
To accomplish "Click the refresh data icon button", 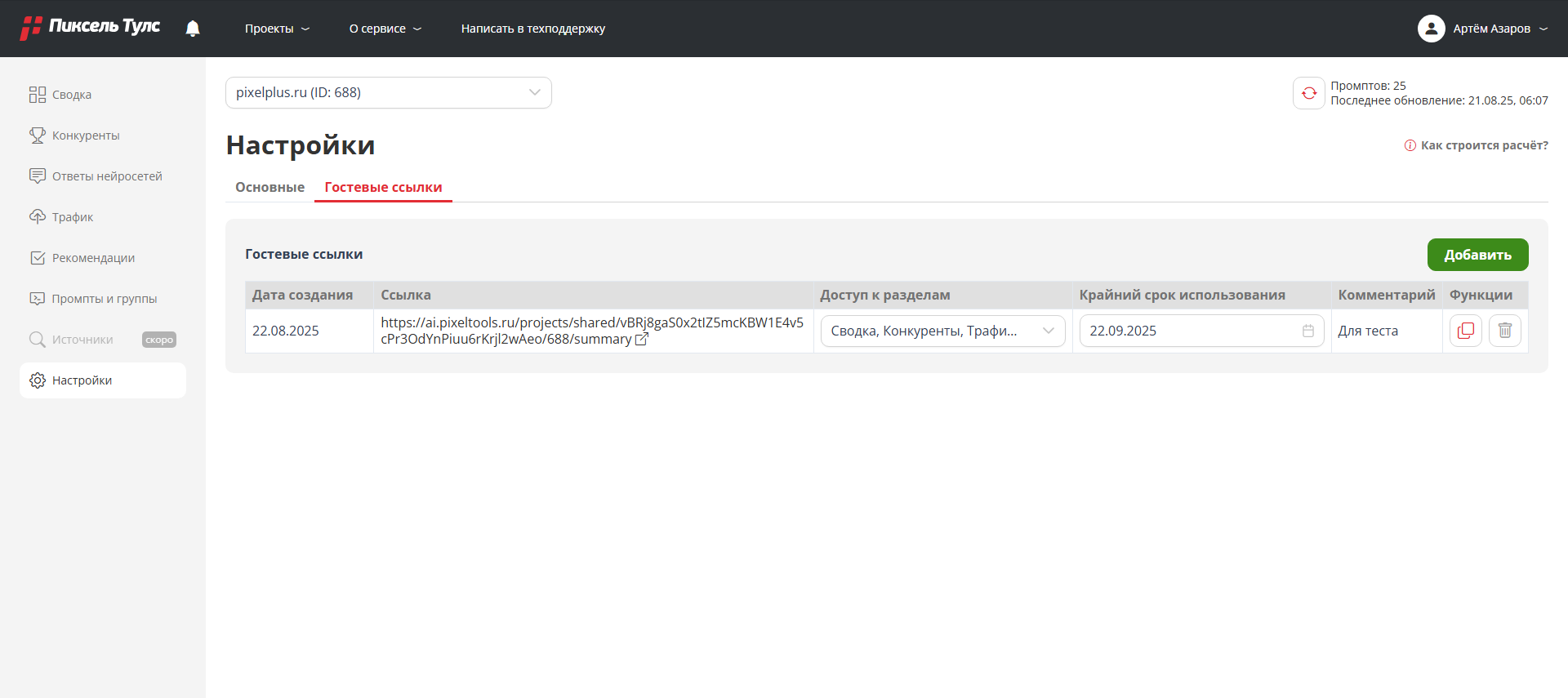I will pos(1308,93).
